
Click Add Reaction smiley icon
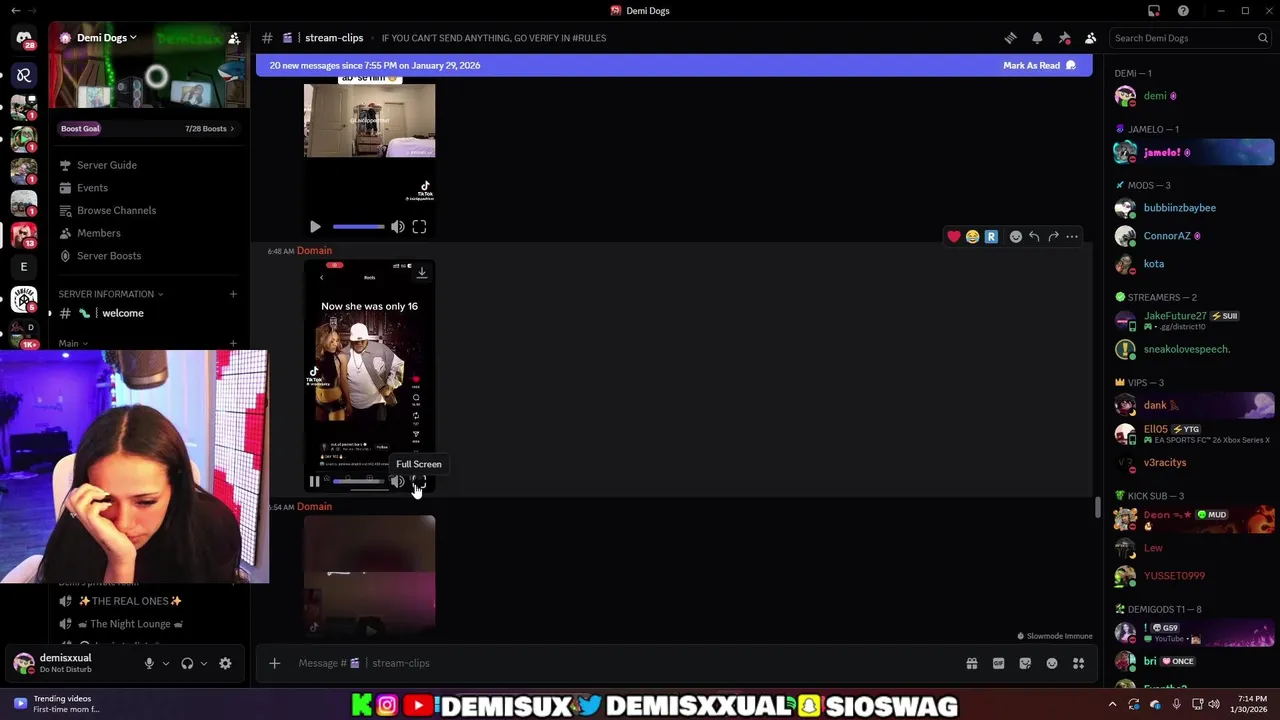1016,237
